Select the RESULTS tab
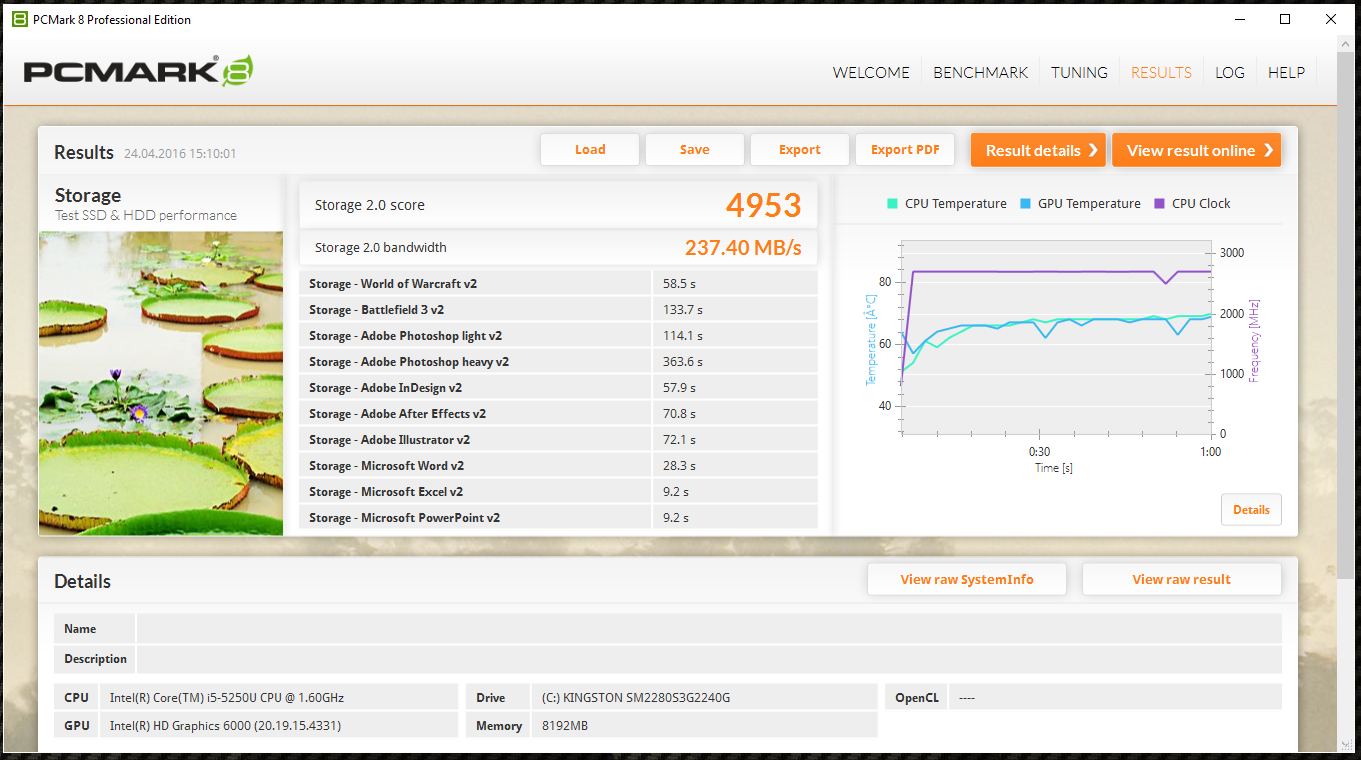Screen dimensions: 1361x760 (1161, 72)
